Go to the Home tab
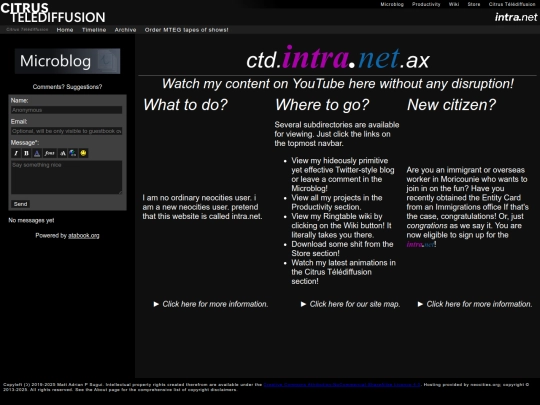 click(65, 30)
